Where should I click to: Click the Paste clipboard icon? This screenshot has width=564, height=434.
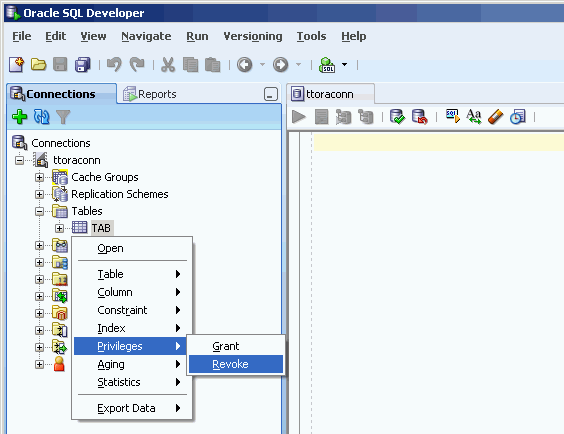213,65
